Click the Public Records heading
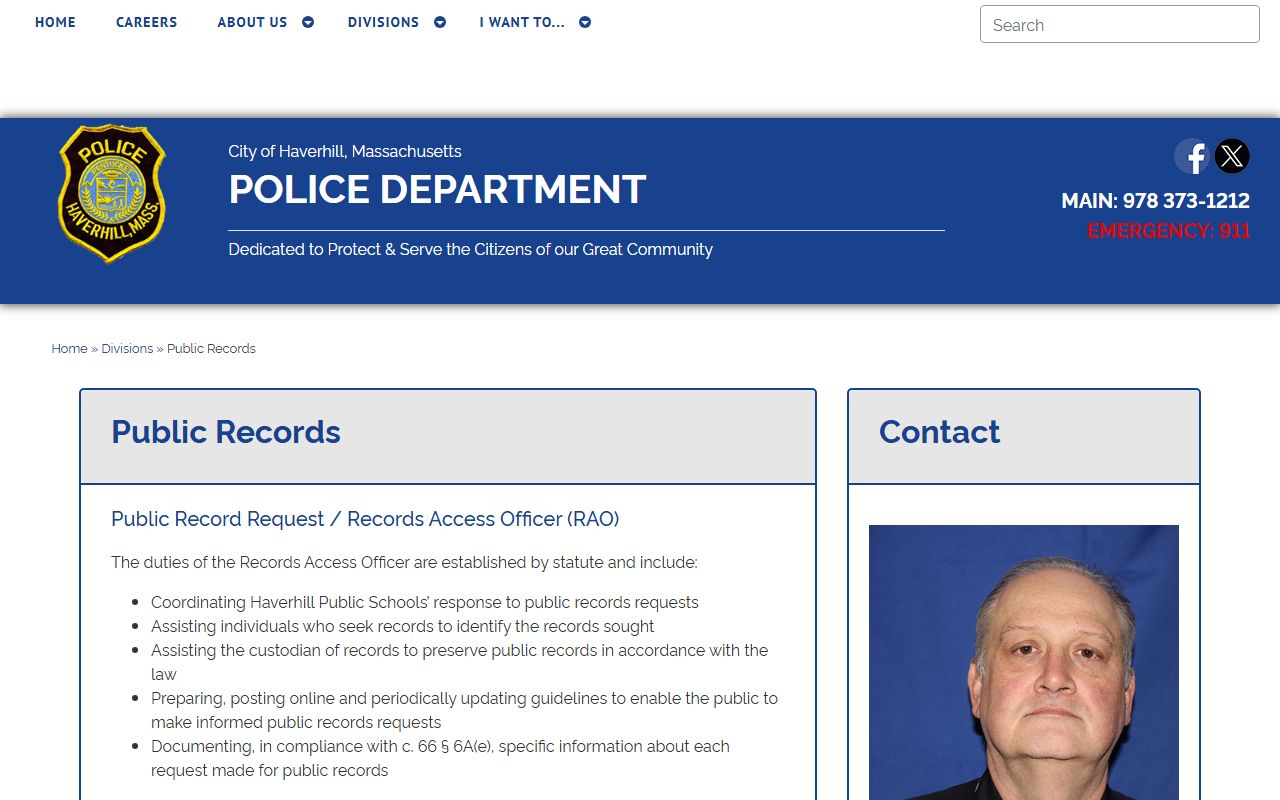Screen dimensions: 1280x800 pos(226,432)
